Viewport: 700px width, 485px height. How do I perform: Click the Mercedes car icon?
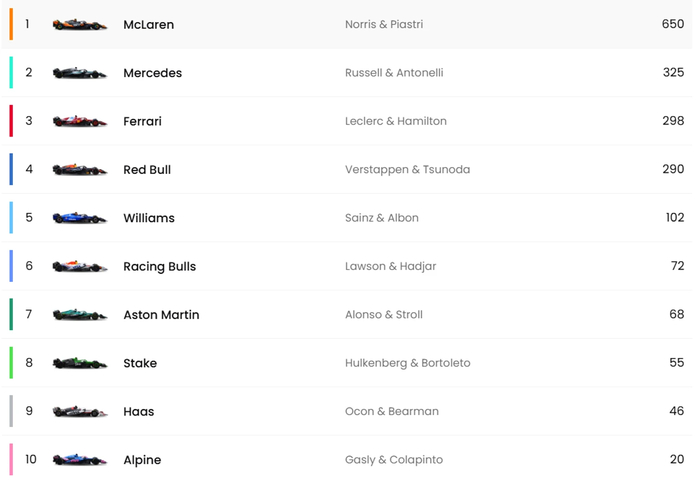[80, 73]
